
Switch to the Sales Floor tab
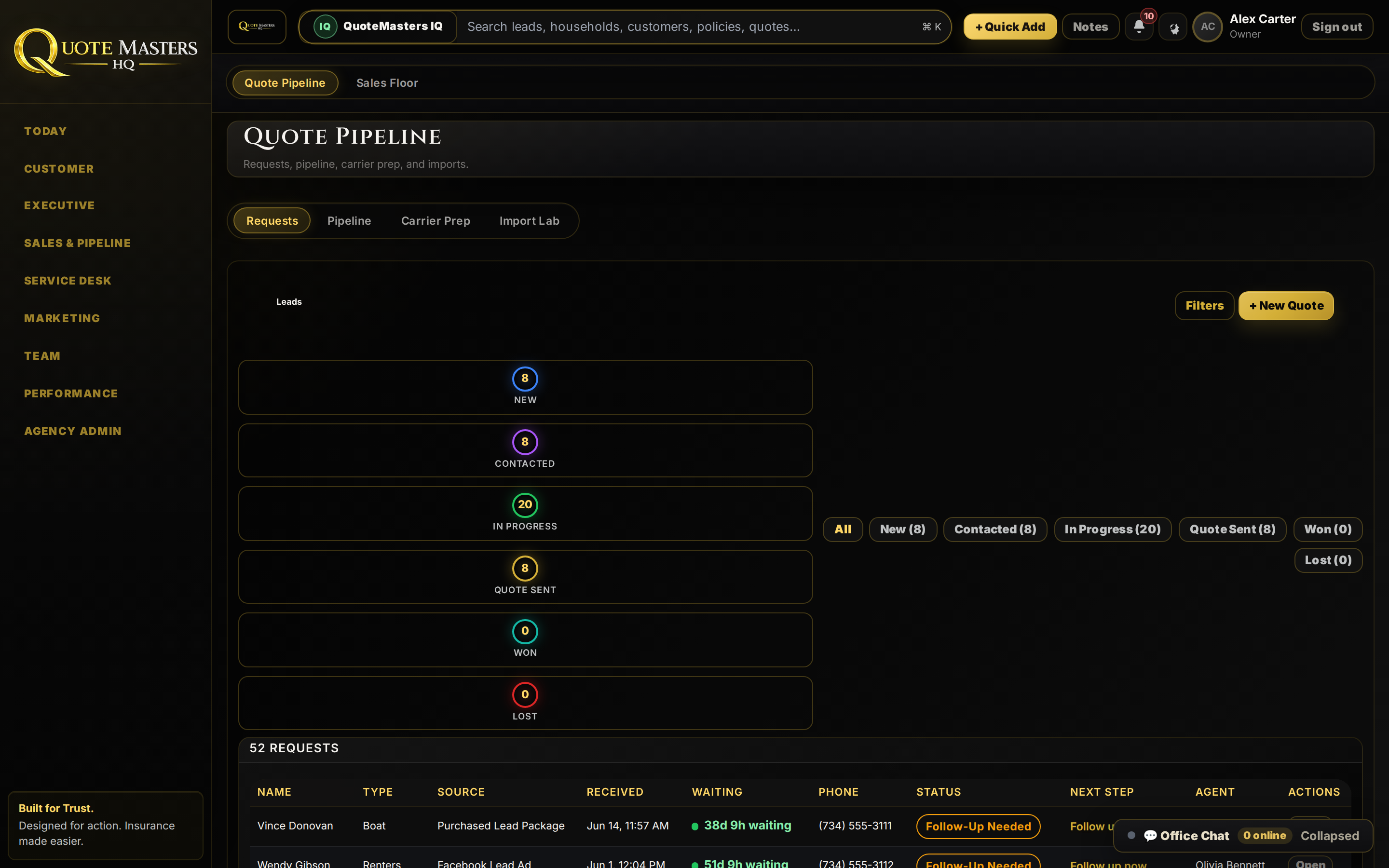pyautogui.click(x=387, y=82)
